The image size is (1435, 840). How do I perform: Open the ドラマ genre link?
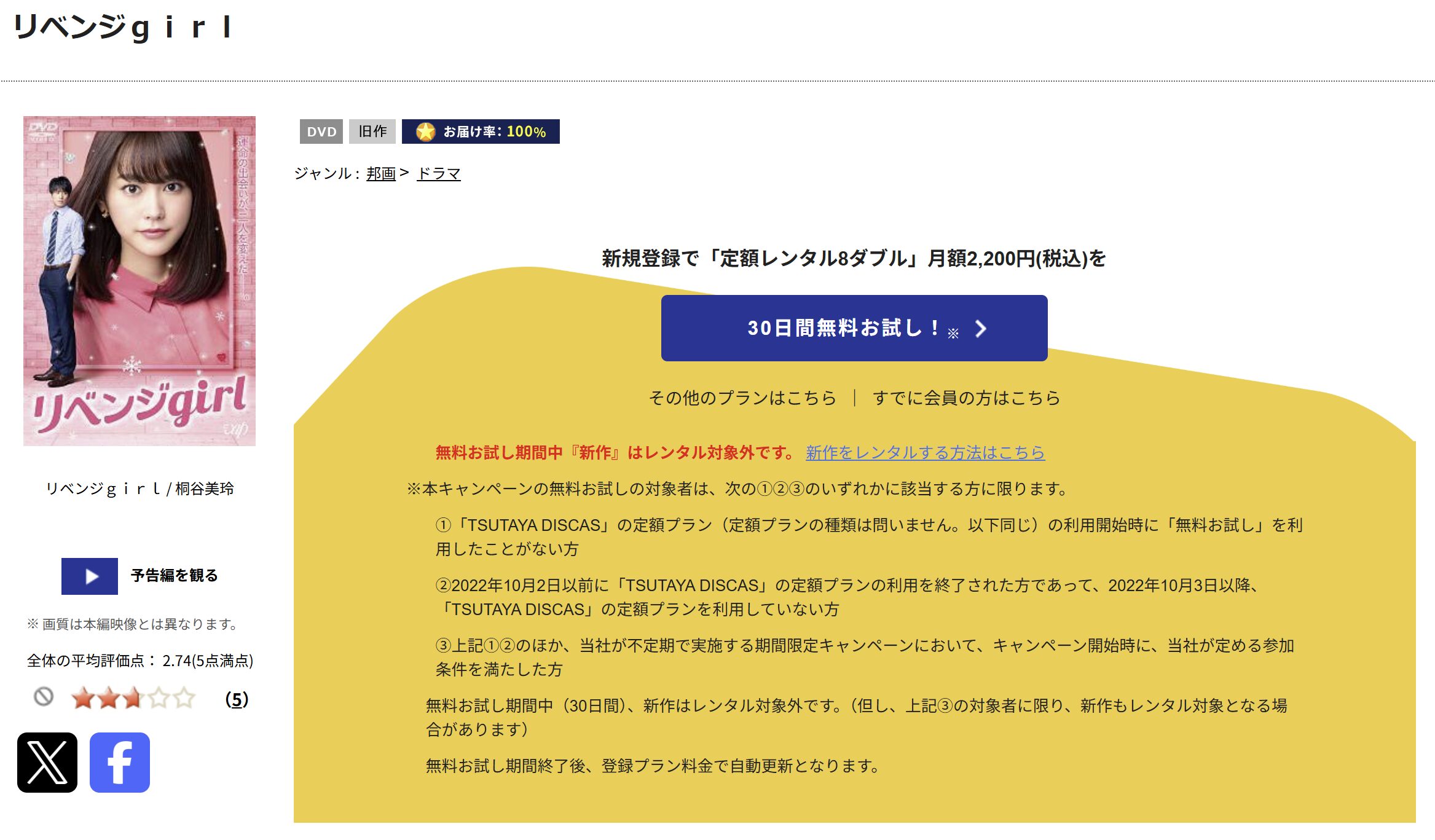pos(439,174)
